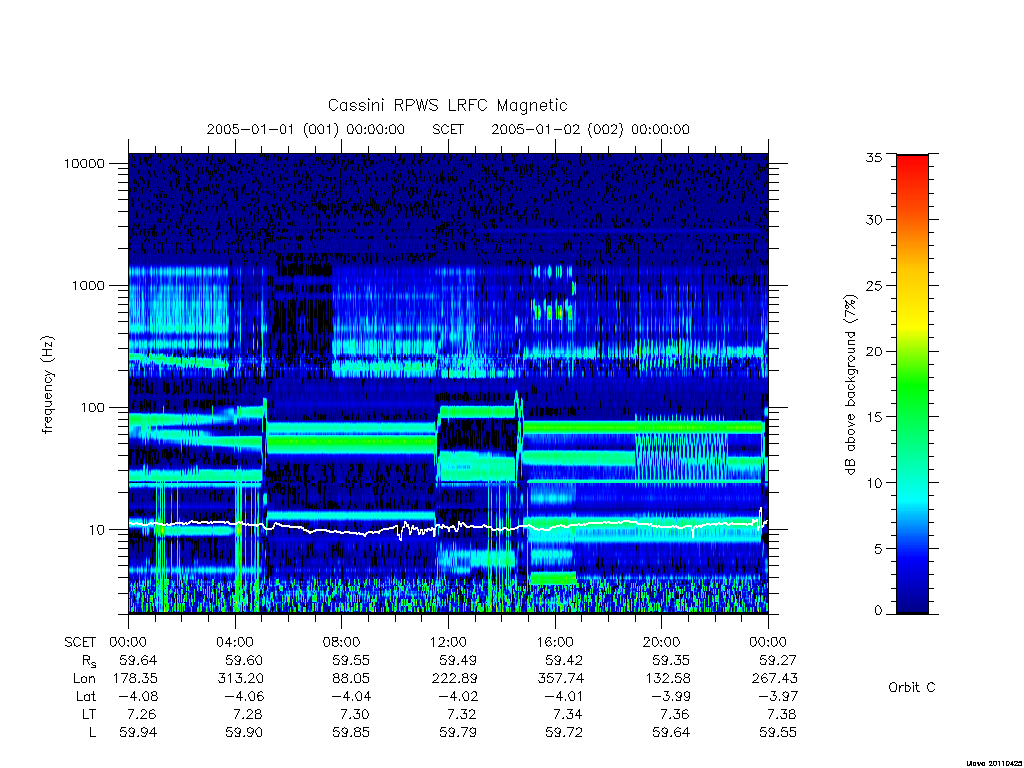Click L-shell value '59.94'
This screenshot has height=768, width=1024.
(138, 733)
